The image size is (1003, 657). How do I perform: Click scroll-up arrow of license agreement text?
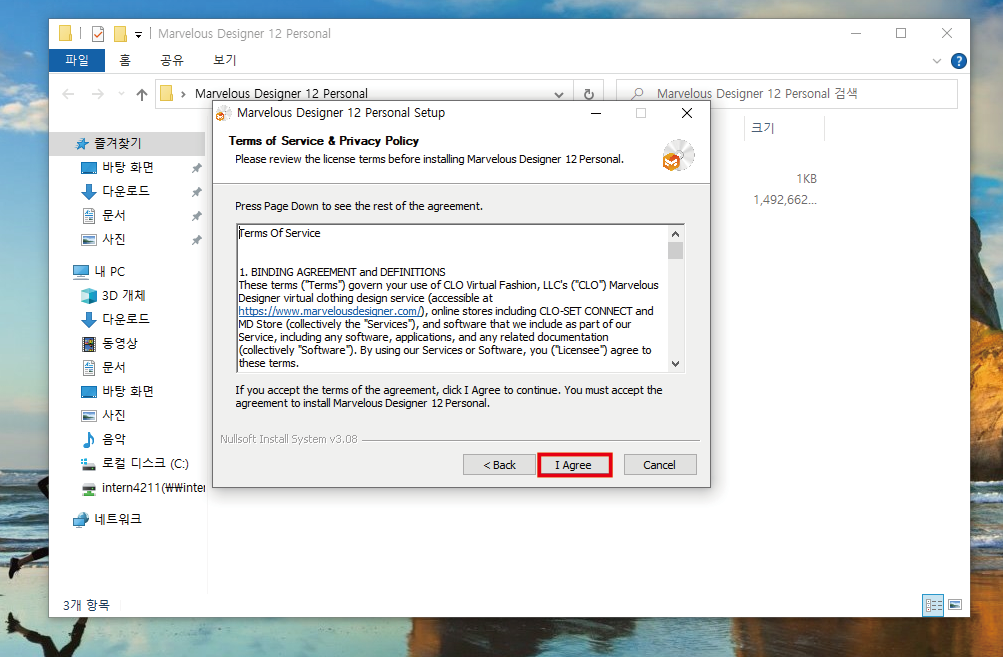(675, 234)
